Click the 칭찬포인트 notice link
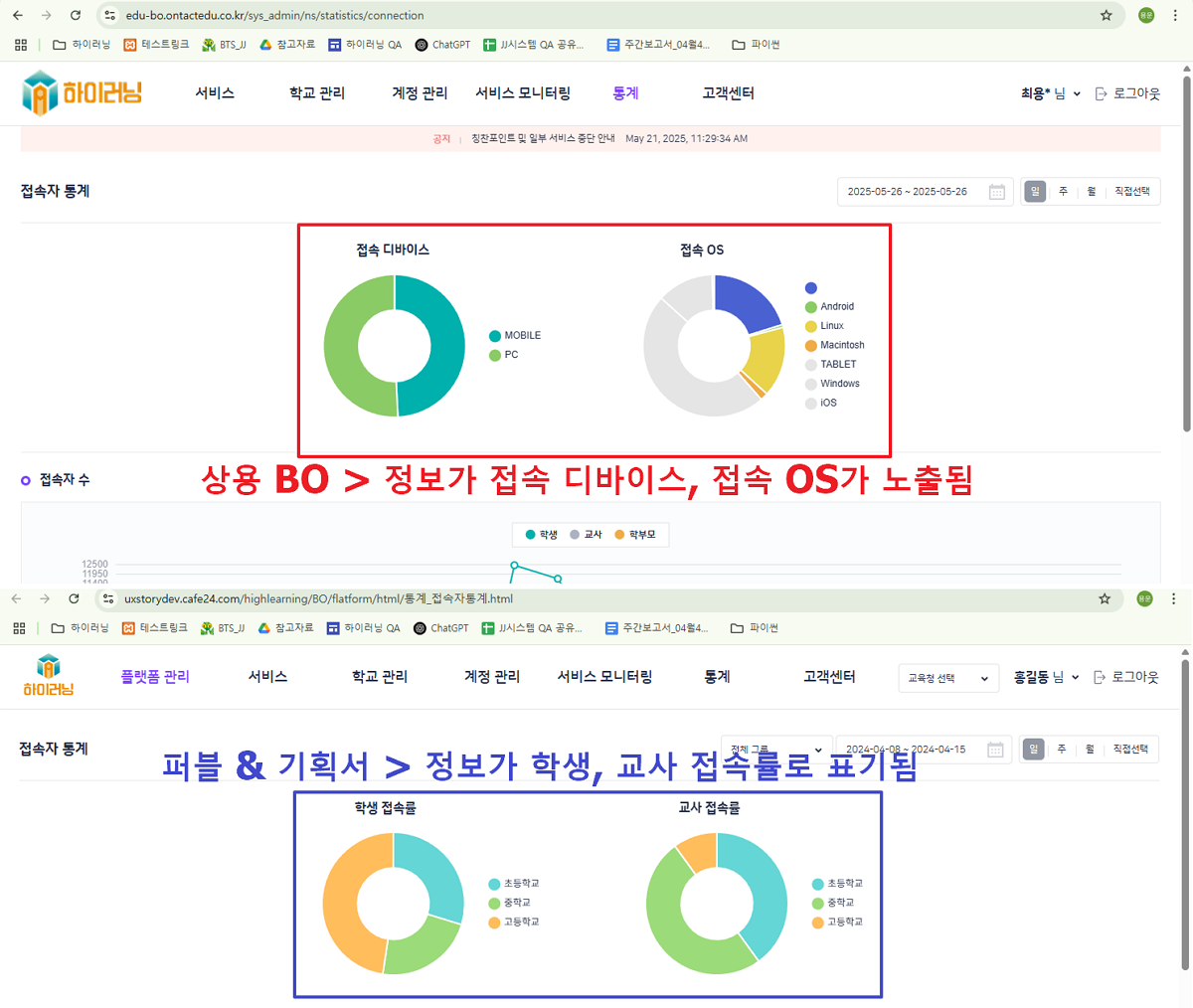 tap(543, 139)
